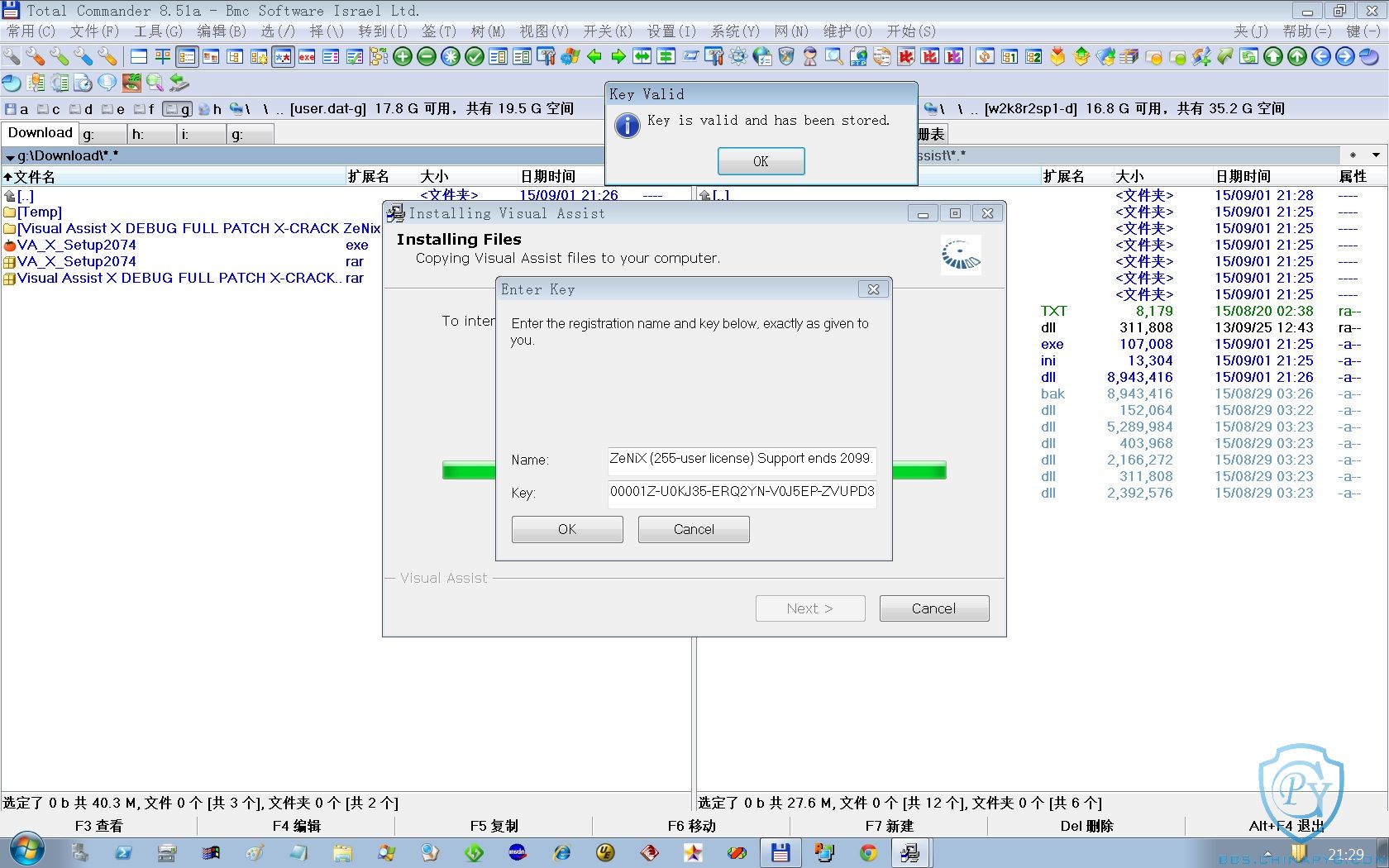Sort left panel by 文件名 column
Screen dimensions: 1389x868
click(x=174, y=177)
